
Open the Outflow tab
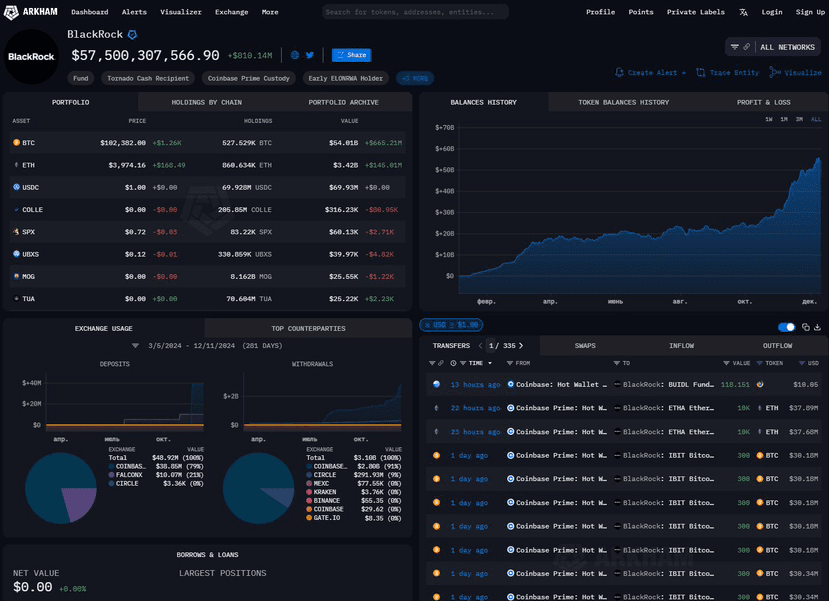(x=777, y=346)
